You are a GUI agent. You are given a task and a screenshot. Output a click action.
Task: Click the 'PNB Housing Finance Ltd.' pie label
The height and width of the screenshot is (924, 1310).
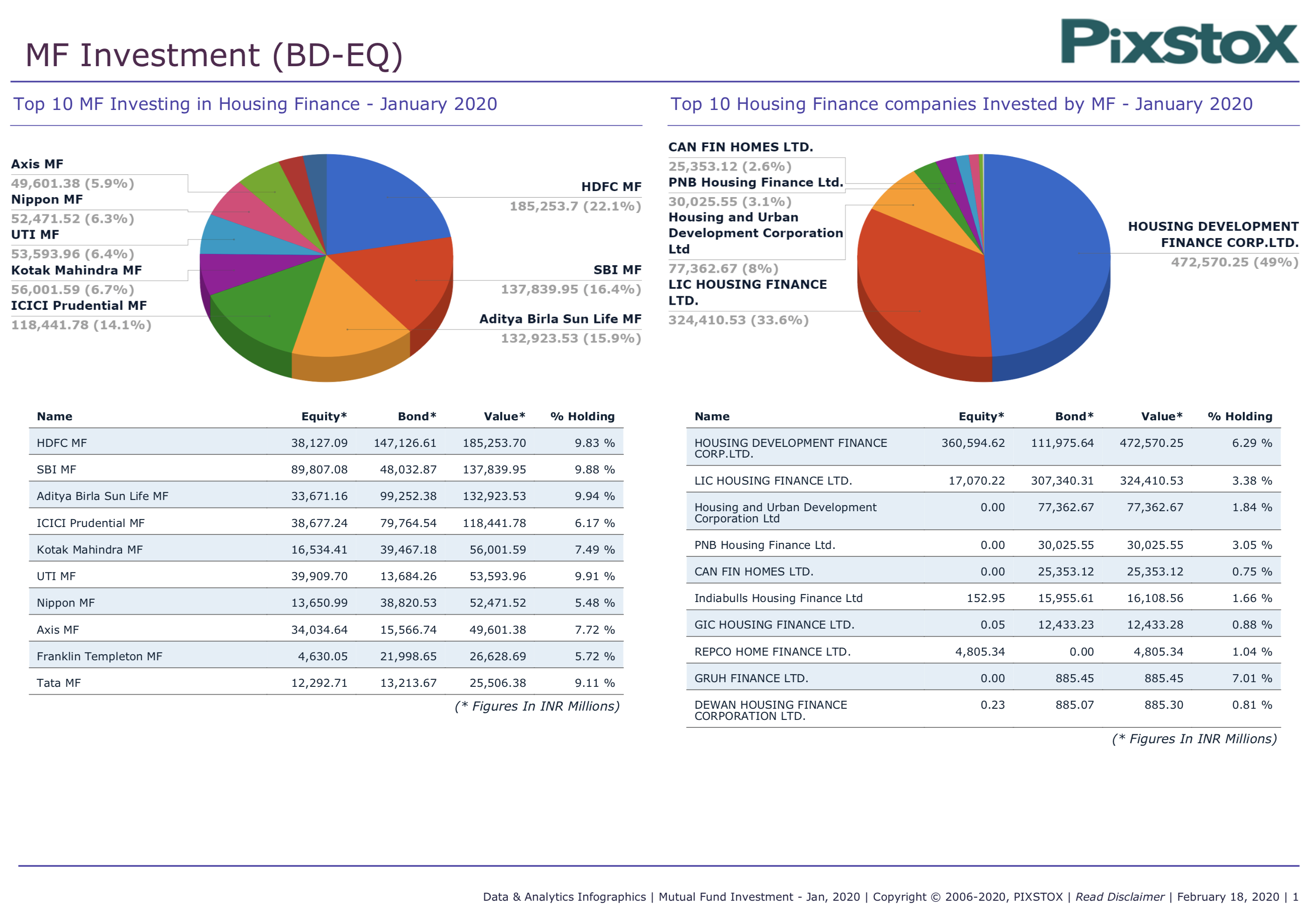click(x=756, y=182)
